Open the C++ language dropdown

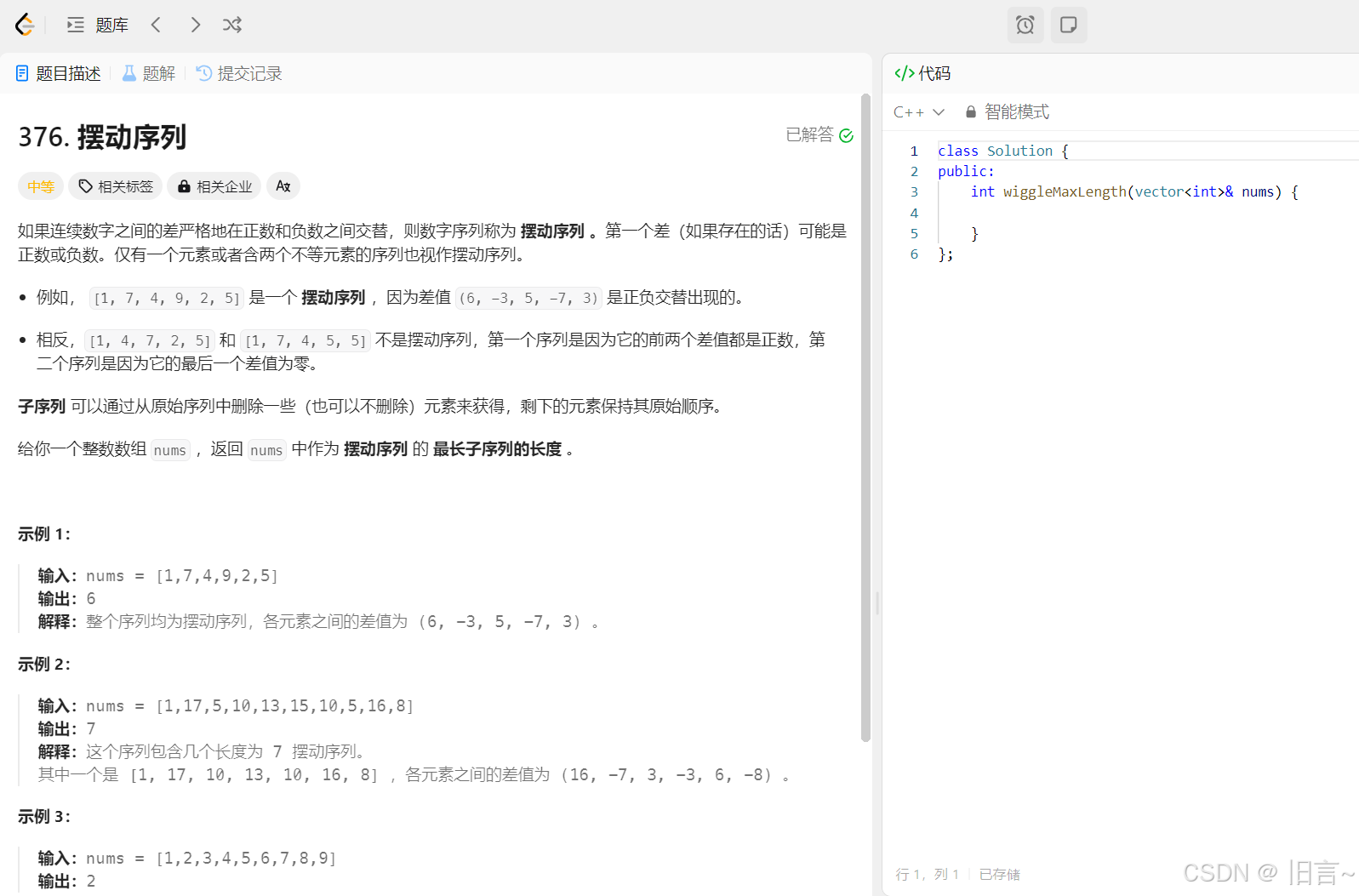point(919,111)
